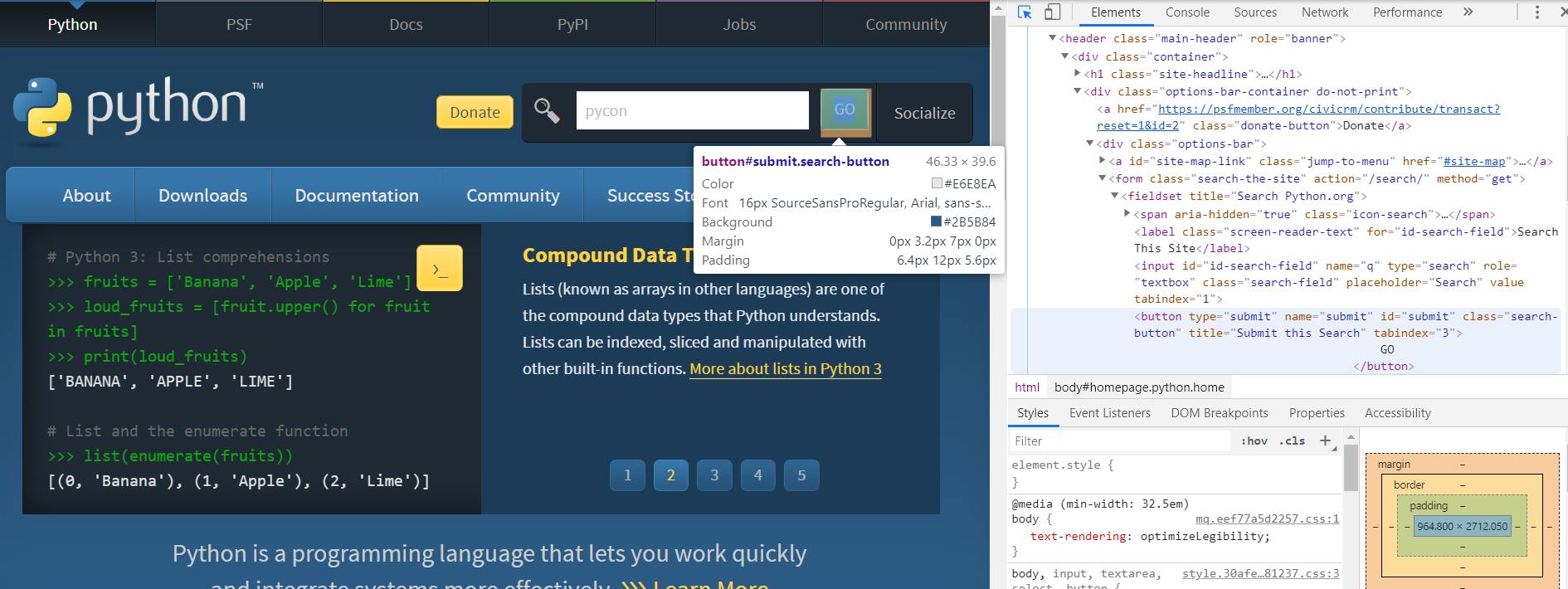Click the search field containing pycon

[x=693, y=110]
